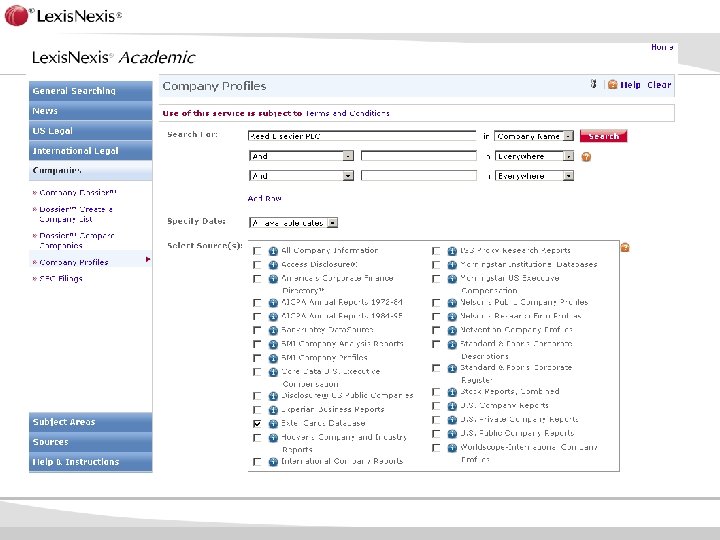
Task: Open the Specify Date dropdown
Action: click(x=293, y=223)
